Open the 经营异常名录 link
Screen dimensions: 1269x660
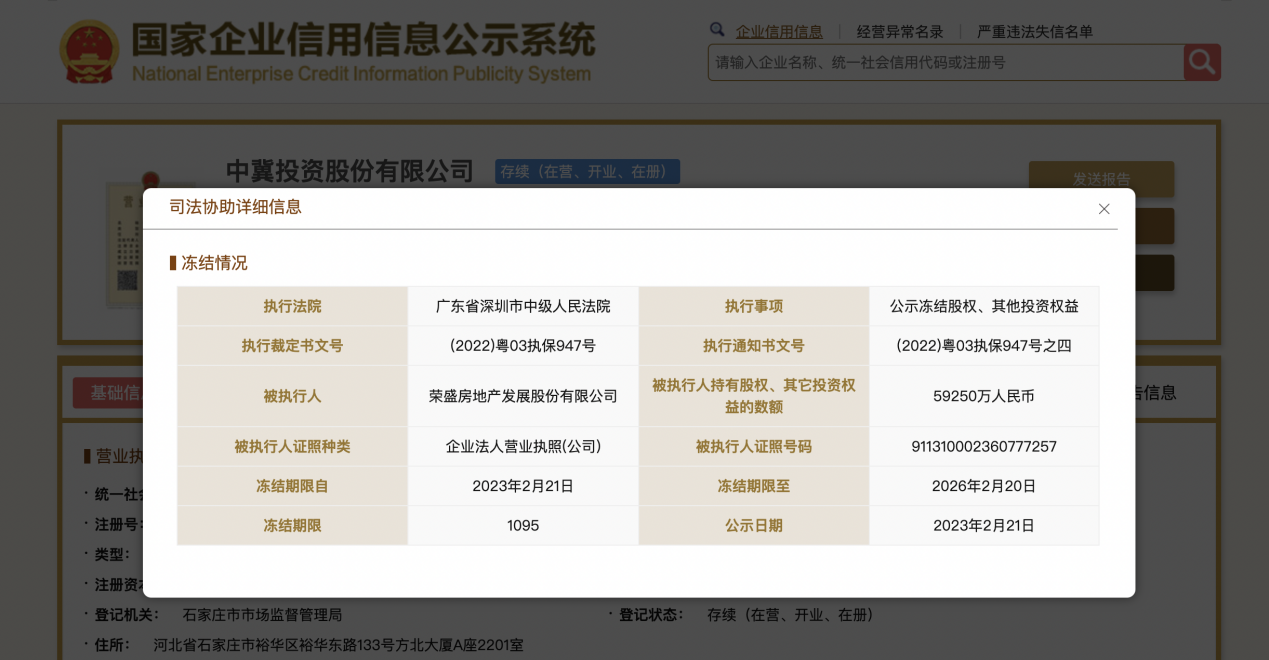[900, 32]
